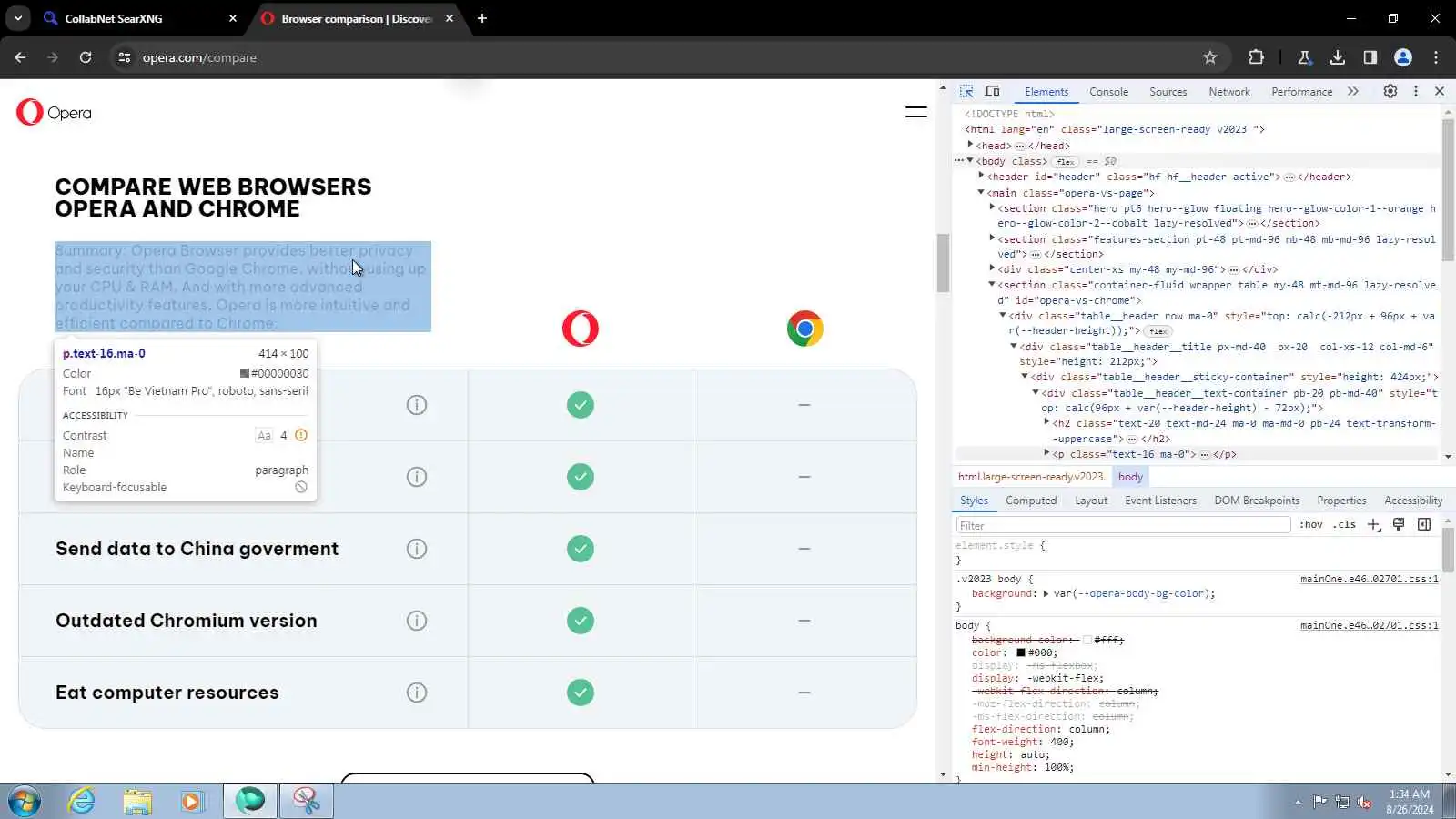The width and height of the screenshot is (1456, 819).
Task: Click the Styles Filter input field
Action: 1123,525
